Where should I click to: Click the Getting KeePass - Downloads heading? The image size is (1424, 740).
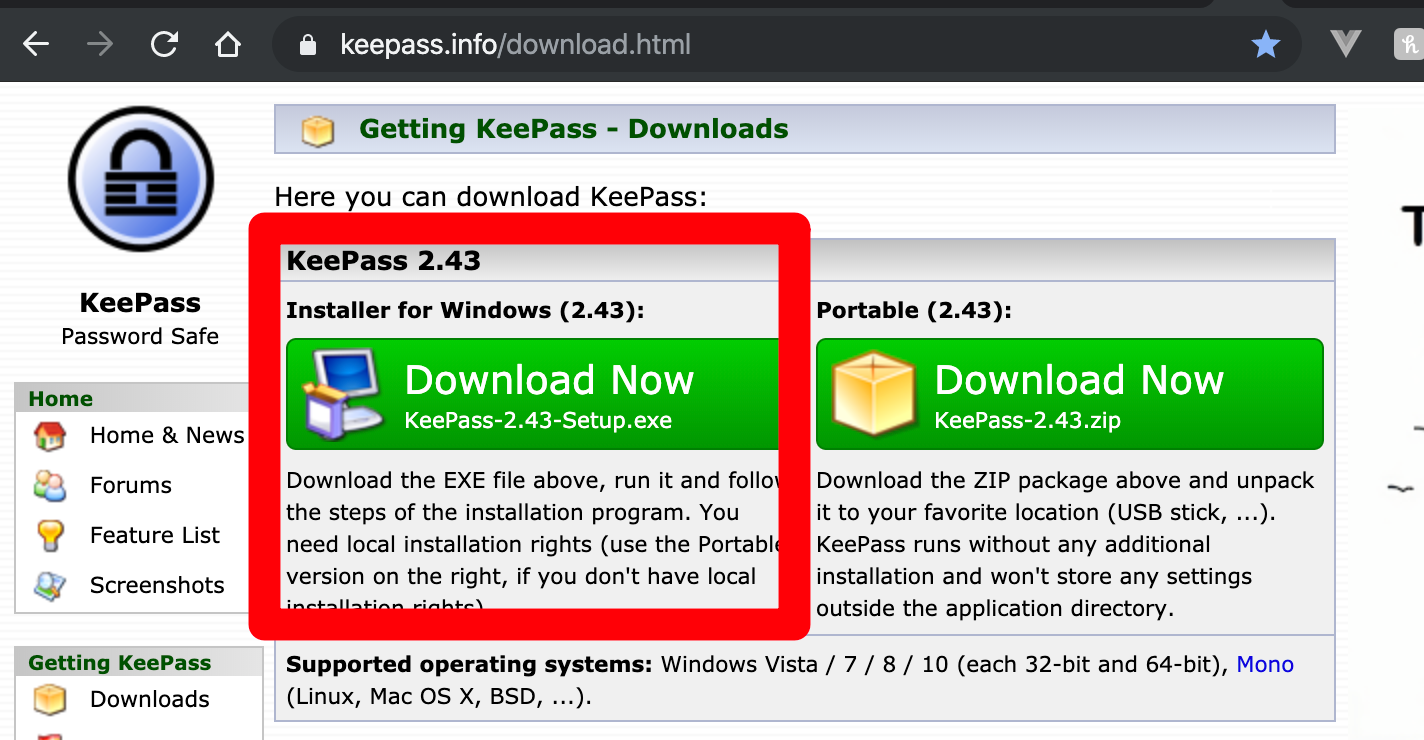[574, 129]
